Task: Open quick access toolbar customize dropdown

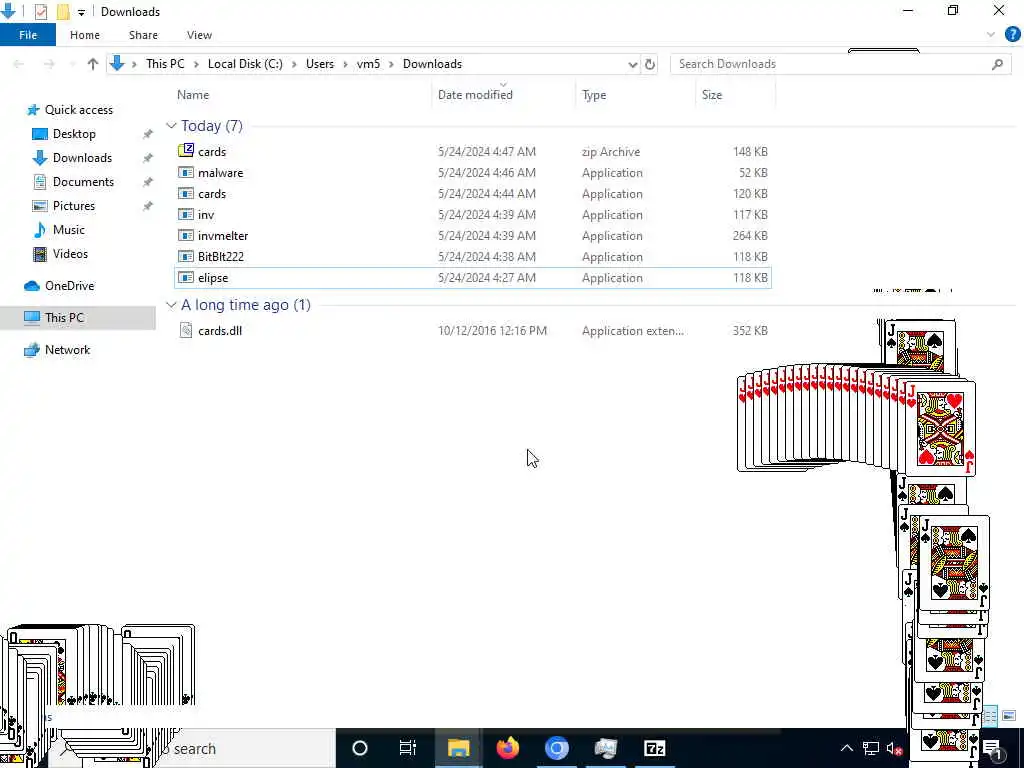Action: [81, 12]
